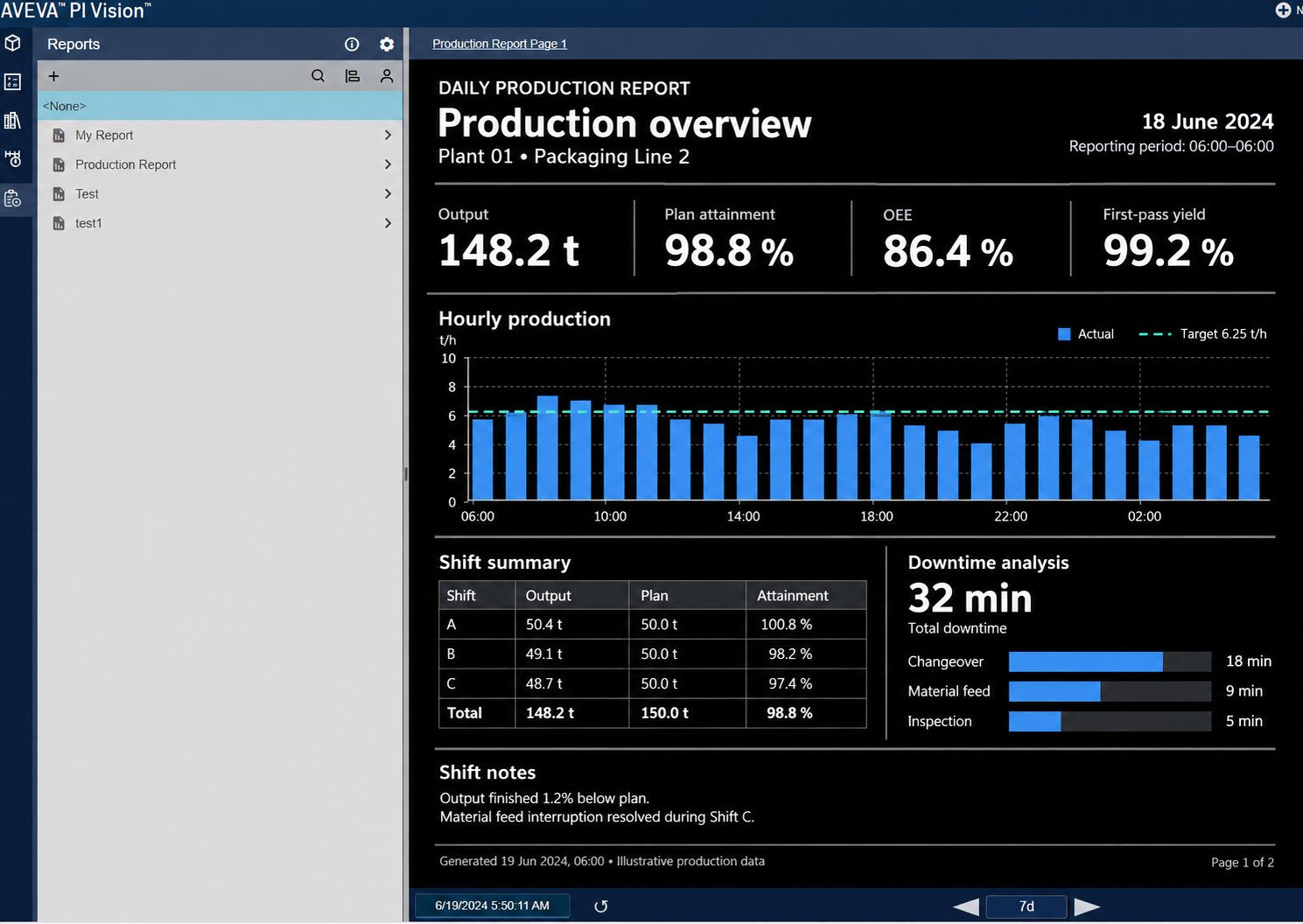1303x924 pixels.
Task: Open the My Report list item
Action: 220,135
